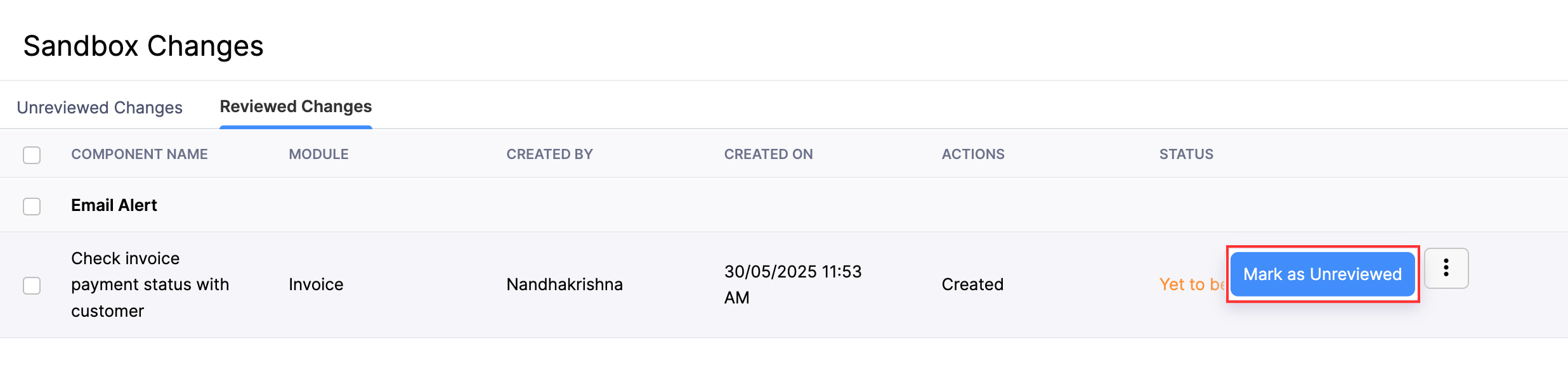1568x389 pixels.
Task: Toggle the select-all checkbox in the table header
Action: tap(32, 155)
